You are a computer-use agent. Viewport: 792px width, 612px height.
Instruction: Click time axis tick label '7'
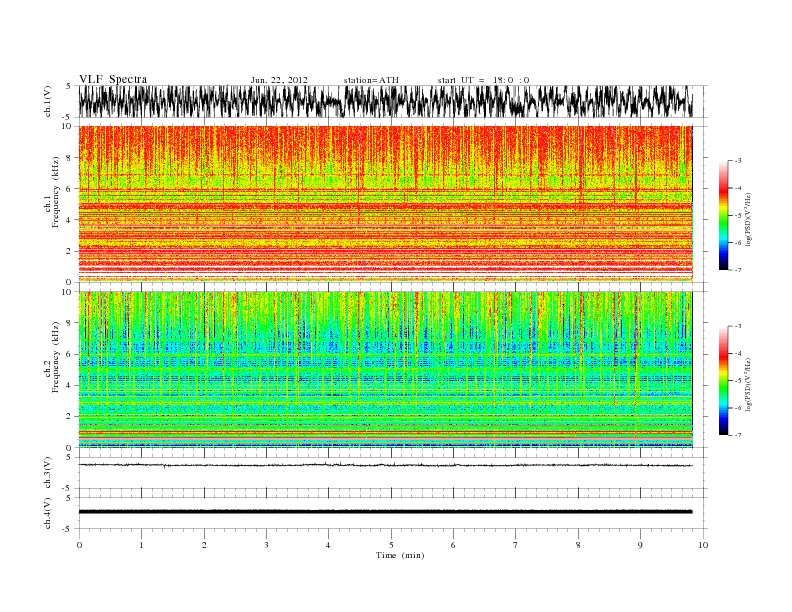click(x=515, y=545)
